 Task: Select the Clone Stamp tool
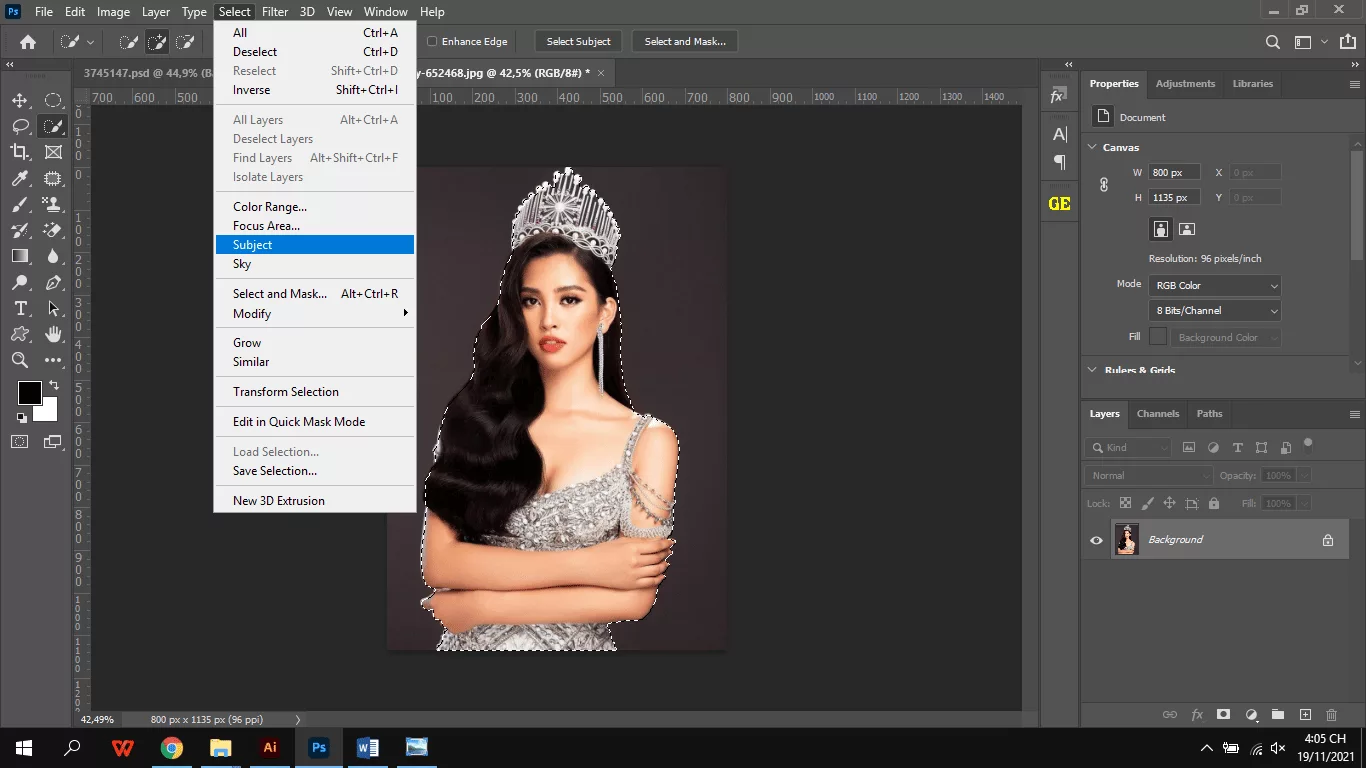(x=51, y=204)
